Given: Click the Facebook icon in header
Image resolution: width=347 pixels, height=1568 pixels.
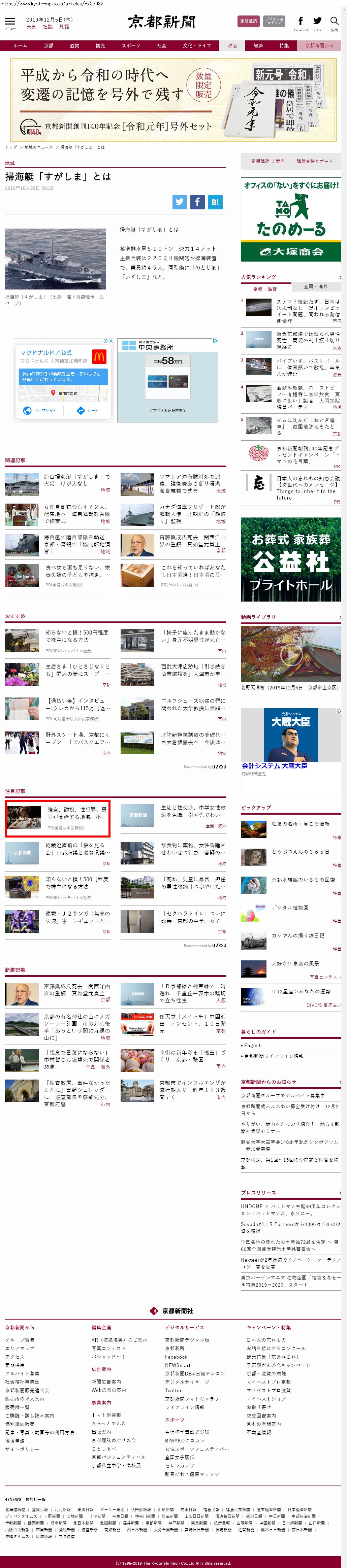Looking at the screenshot, I should tap(301, 21).
